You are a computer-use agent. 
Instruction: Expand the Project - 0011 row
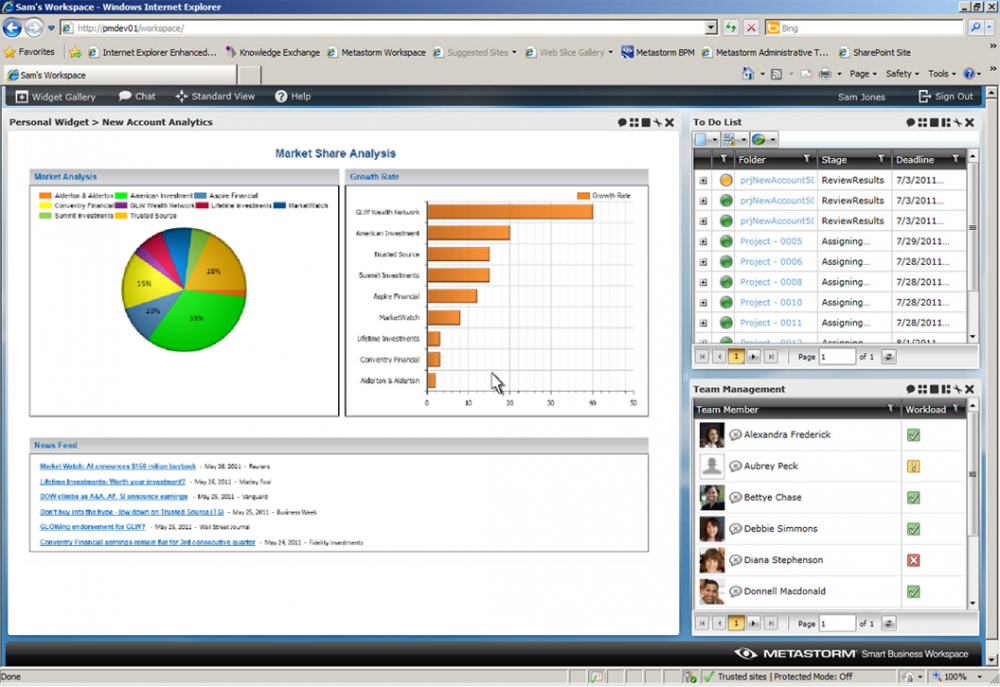tap(703, 323)
